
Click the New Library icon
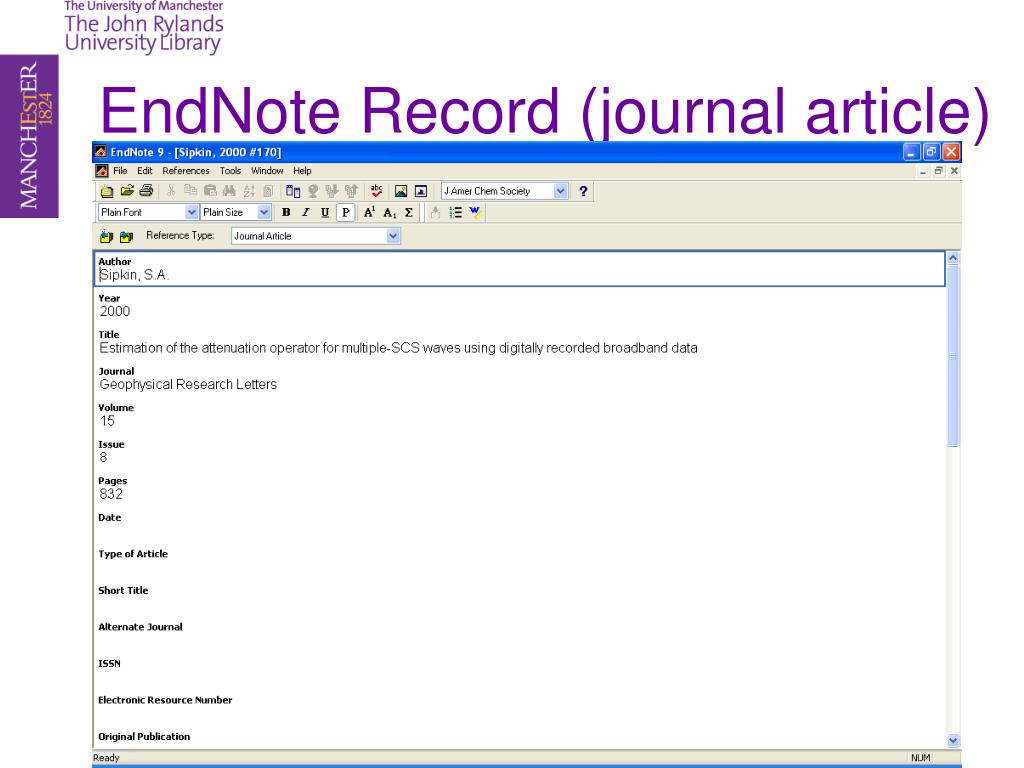point(106,191)
